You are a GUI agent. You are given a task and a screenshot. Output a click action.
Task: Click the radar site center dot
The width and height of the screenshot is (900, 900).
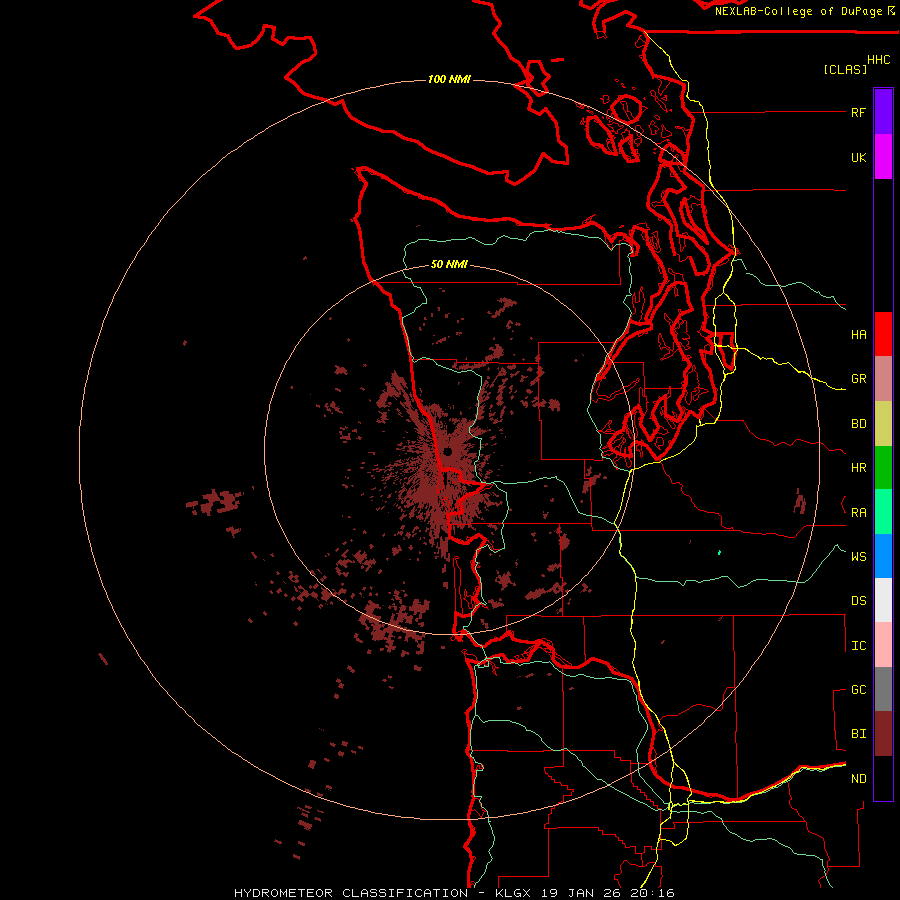point(448,452)
